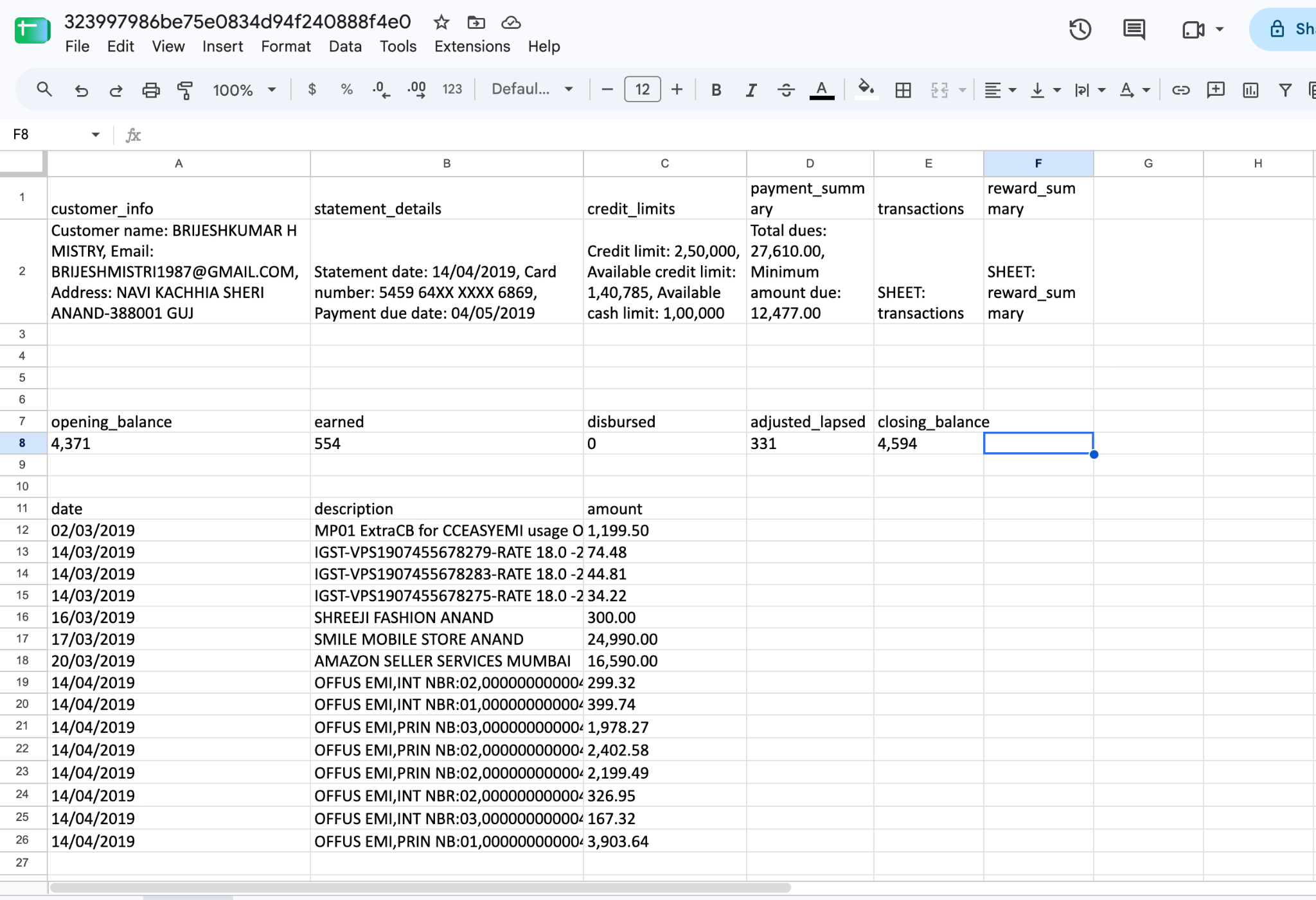Image resolution: width=1316 pixels, height=900 pixels.
Task: Click the closing_balance value 4,594
Action: click(x=928, y=443)
